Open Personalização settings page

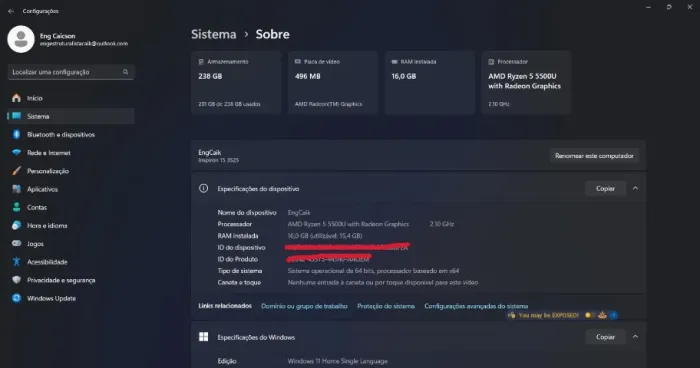(x=71, y=171)
